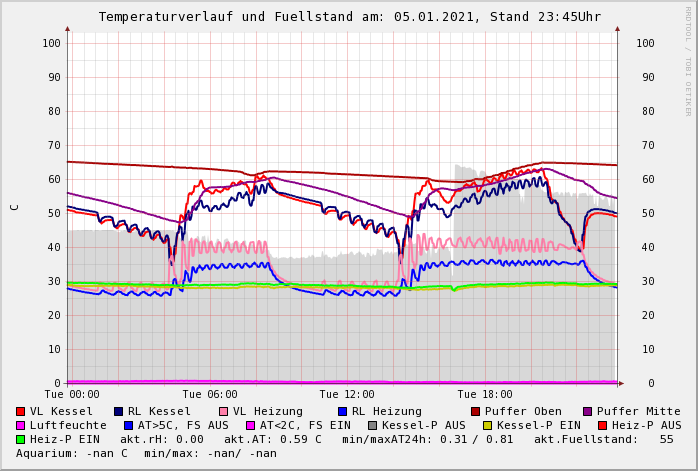Click the yellow Kessel-P EIN swatch

488,425
